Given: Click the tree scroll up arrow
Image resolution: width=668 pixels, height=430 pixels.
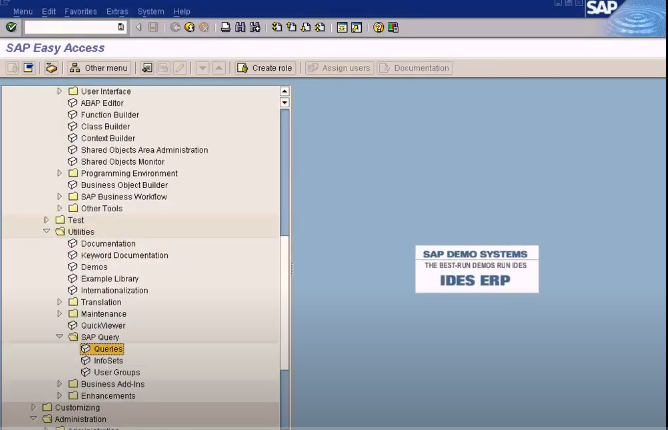Looking at the screenshot, I should click(x=285, y=91).
